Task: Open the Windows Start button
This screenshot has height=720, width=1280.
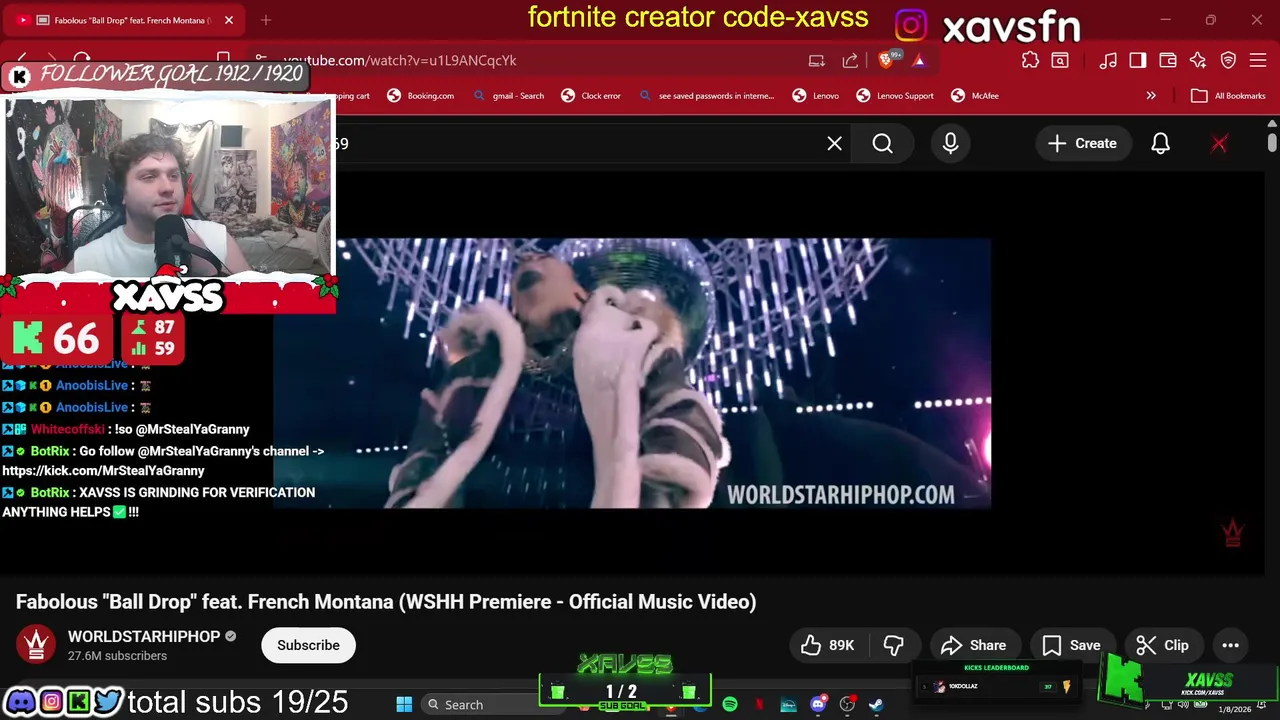Action: click(x=404, y=705)
